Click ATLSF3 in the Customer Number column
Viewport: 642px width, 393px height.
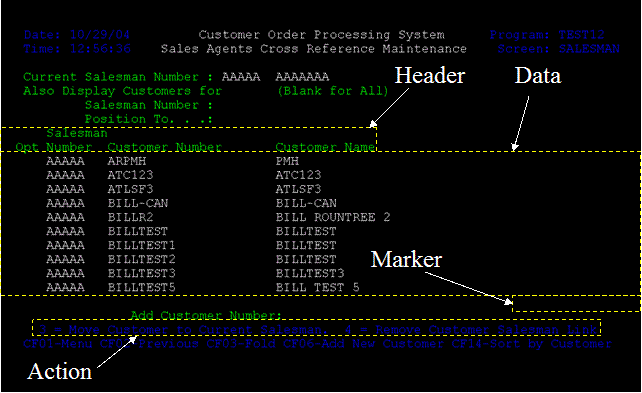(x=130, y=189)
